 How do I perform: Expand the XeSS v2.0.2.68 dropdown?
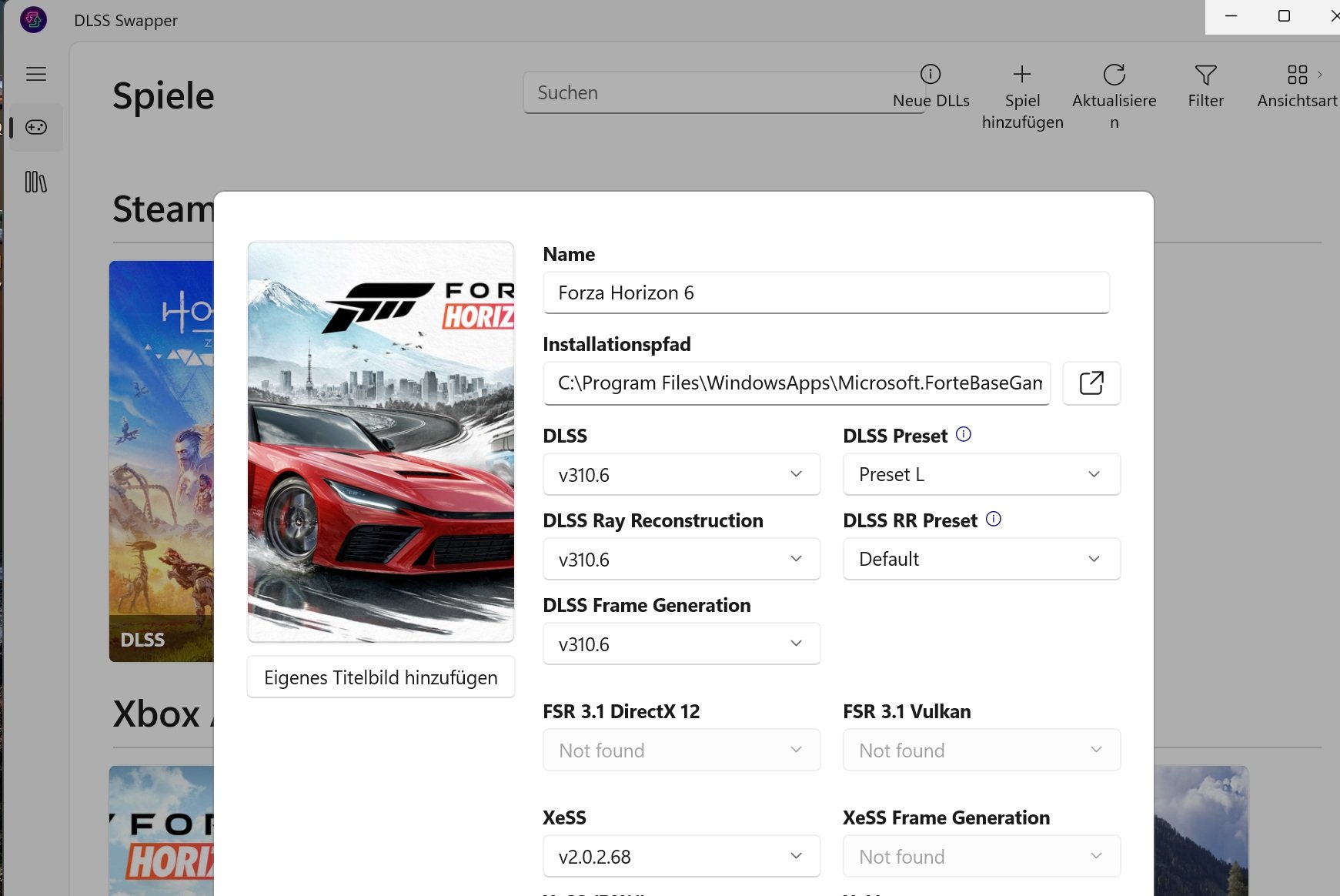click(682, 856)
